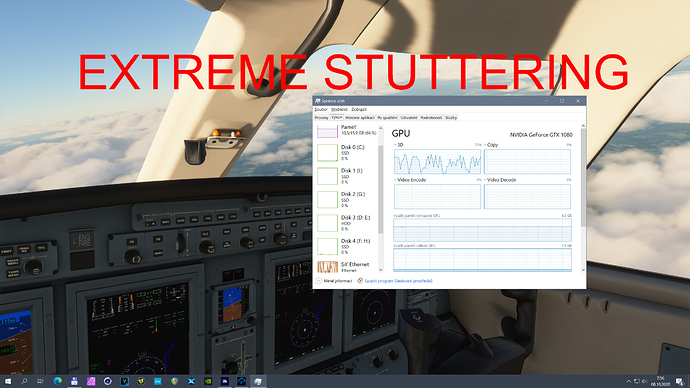
Task: Open Affinity Photo from taskbar
Action: [x=91, y=381]
